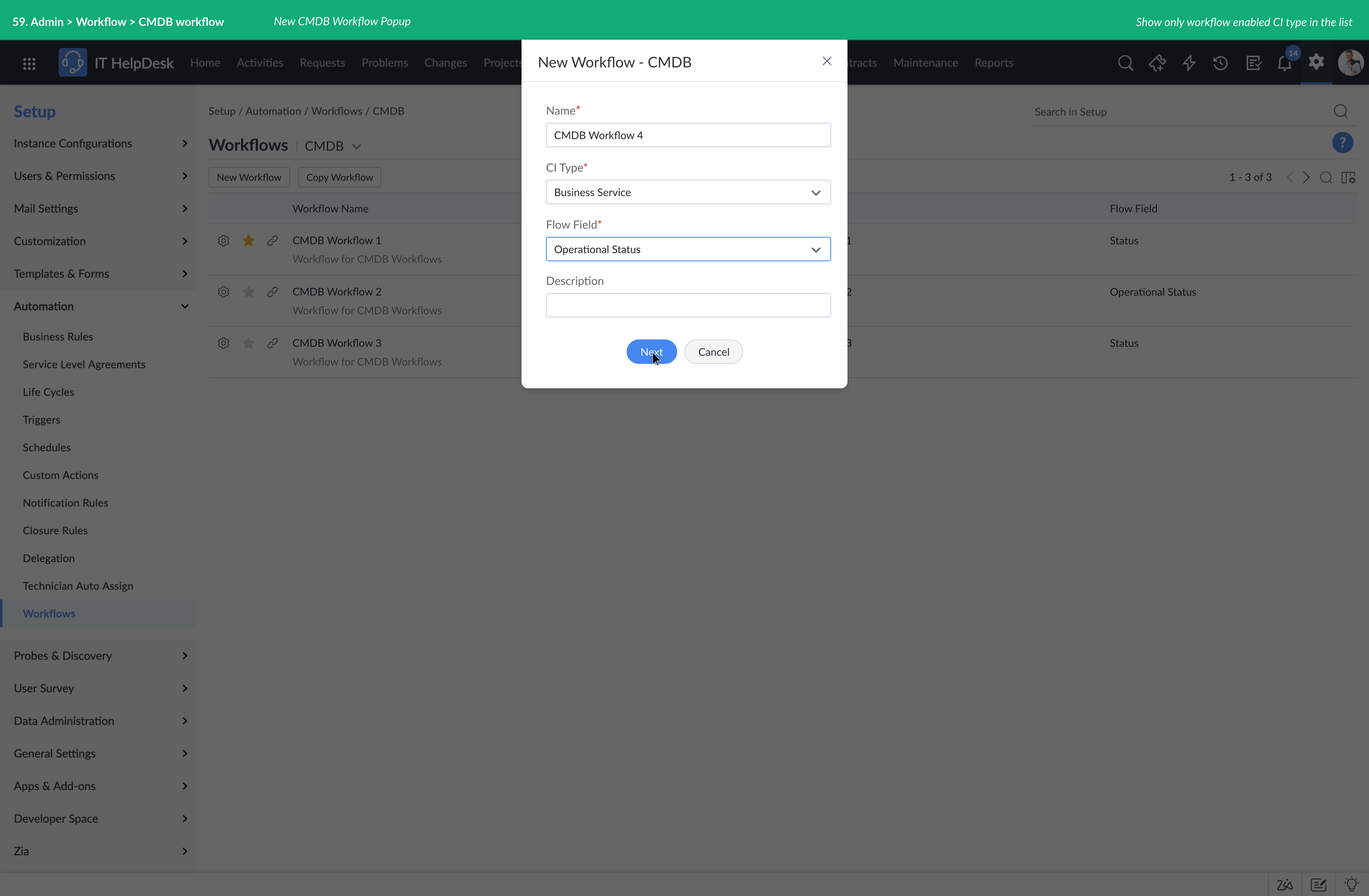Open the Zia AI sparkle icon
Image resolution: width=1369 pixels, height=896 pixels.
point(1157,63)
